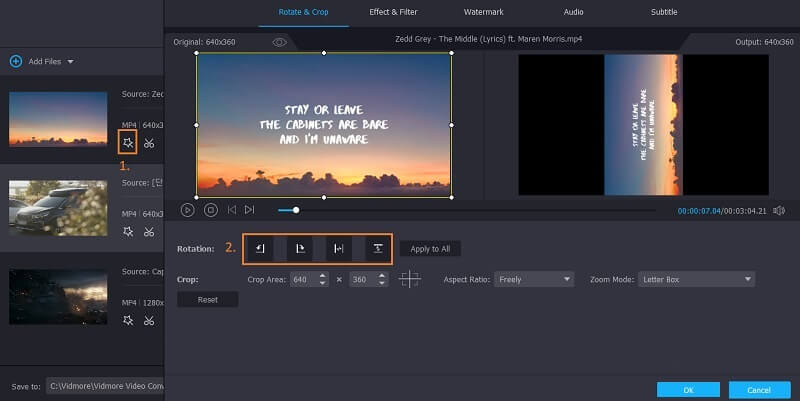This screenshot has width=800, height=401.
Task: Expand the Zoom Mode dropdown
Action: click(696, 280)
